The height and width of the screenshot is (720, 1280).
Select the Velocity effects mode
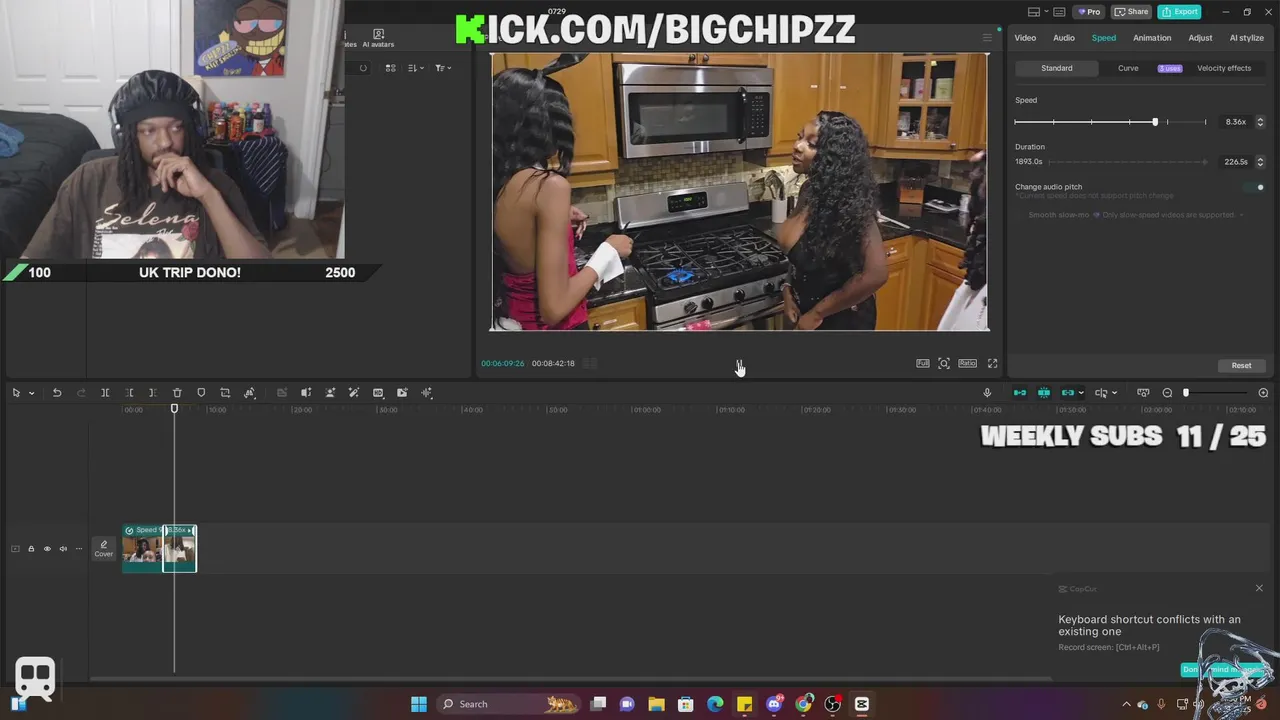pos(1224,68)
